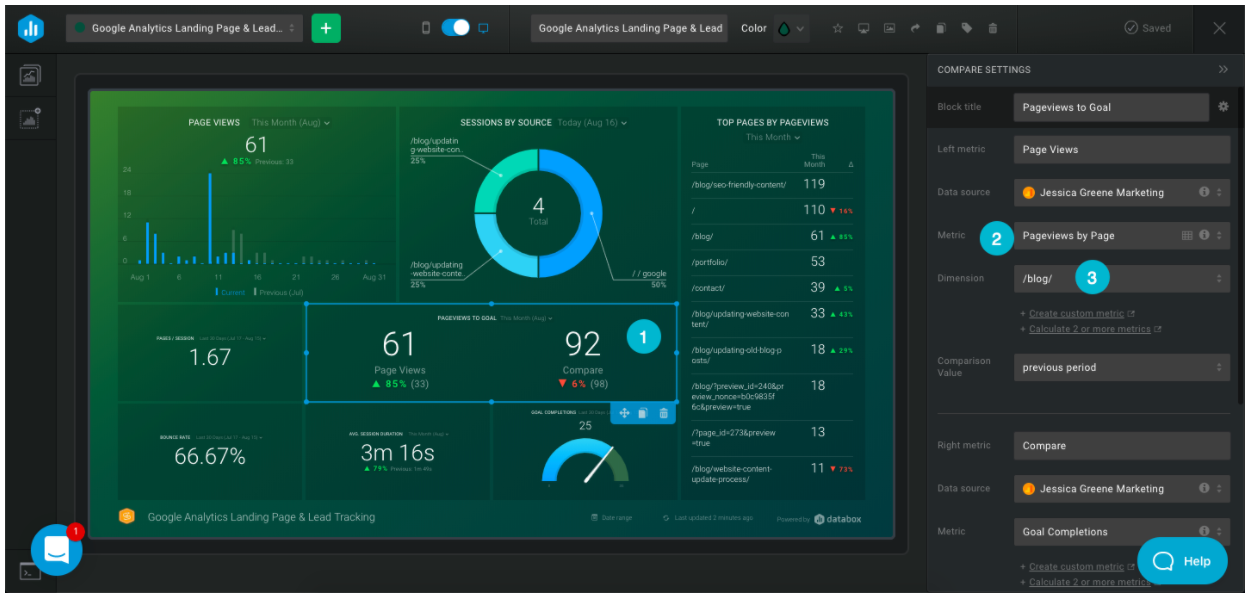Delete the selected Pageviews to Goal block
This screenshot has width=1250, height=597.
[x=663, y=413]
